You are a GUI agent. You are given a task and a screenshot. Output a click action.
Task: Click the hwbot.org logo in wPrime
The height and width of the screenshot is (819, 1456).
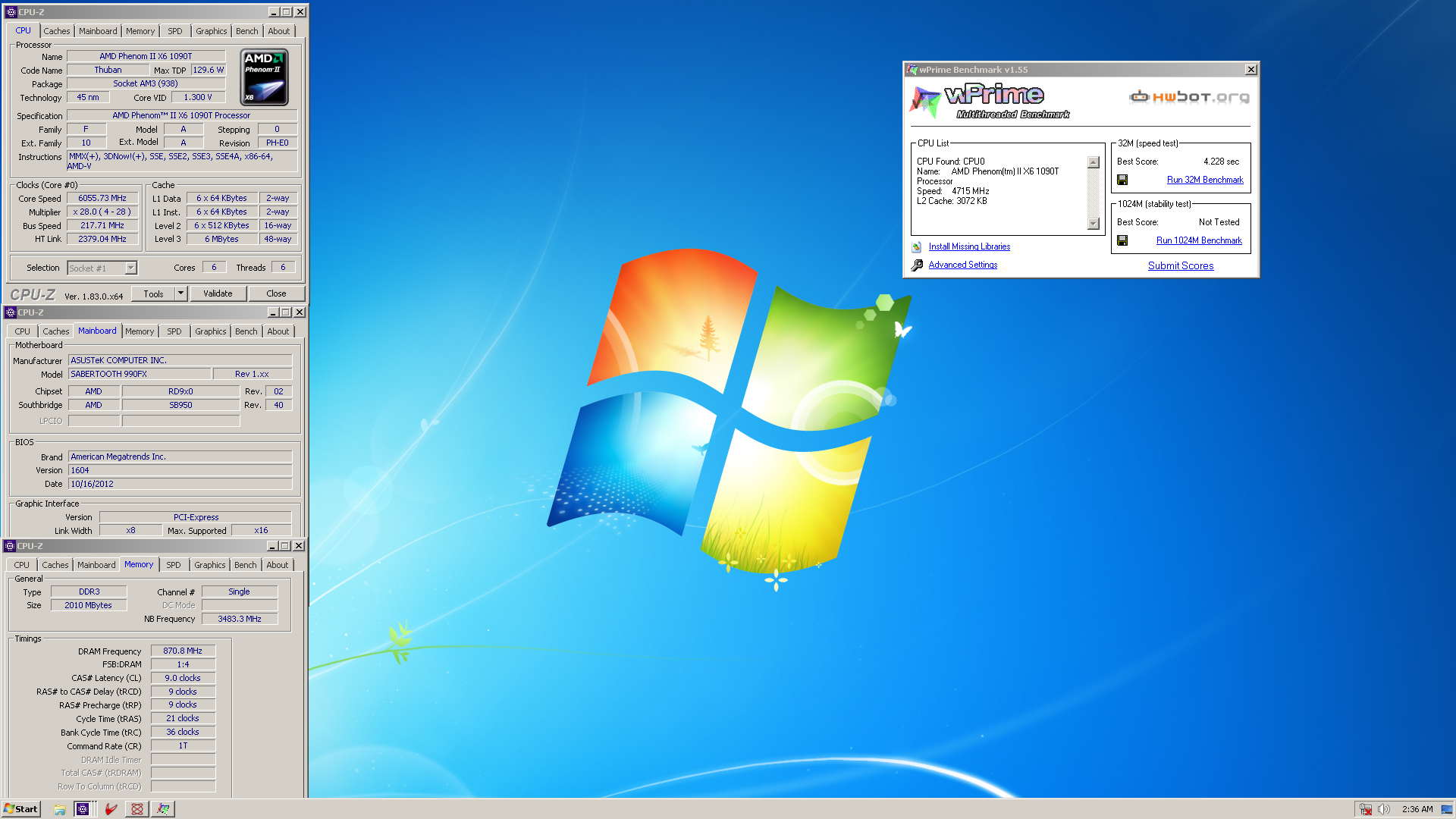coord(1189,97)
